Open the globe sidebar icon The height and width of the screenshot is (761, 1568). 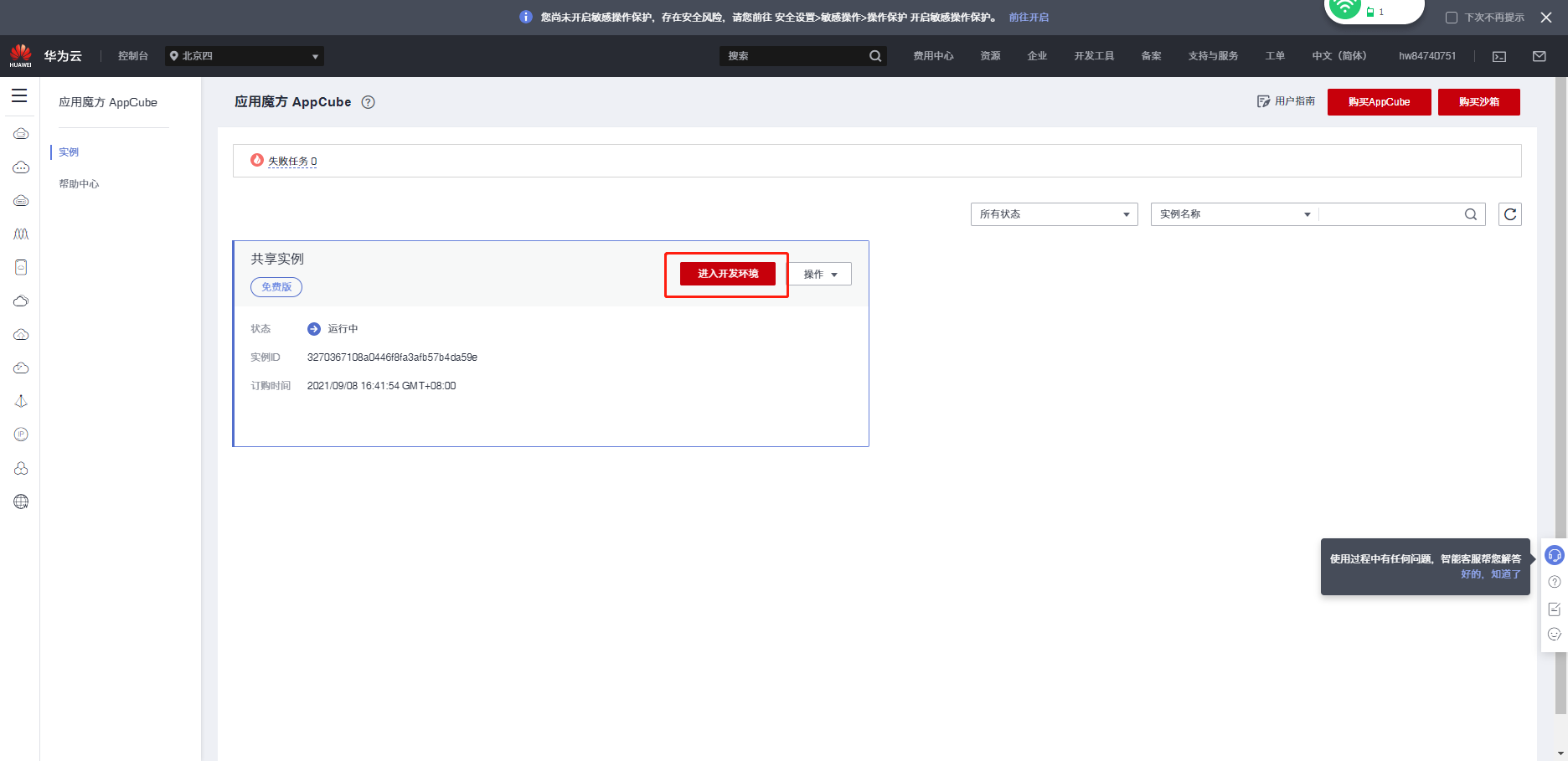click(21, 501)
